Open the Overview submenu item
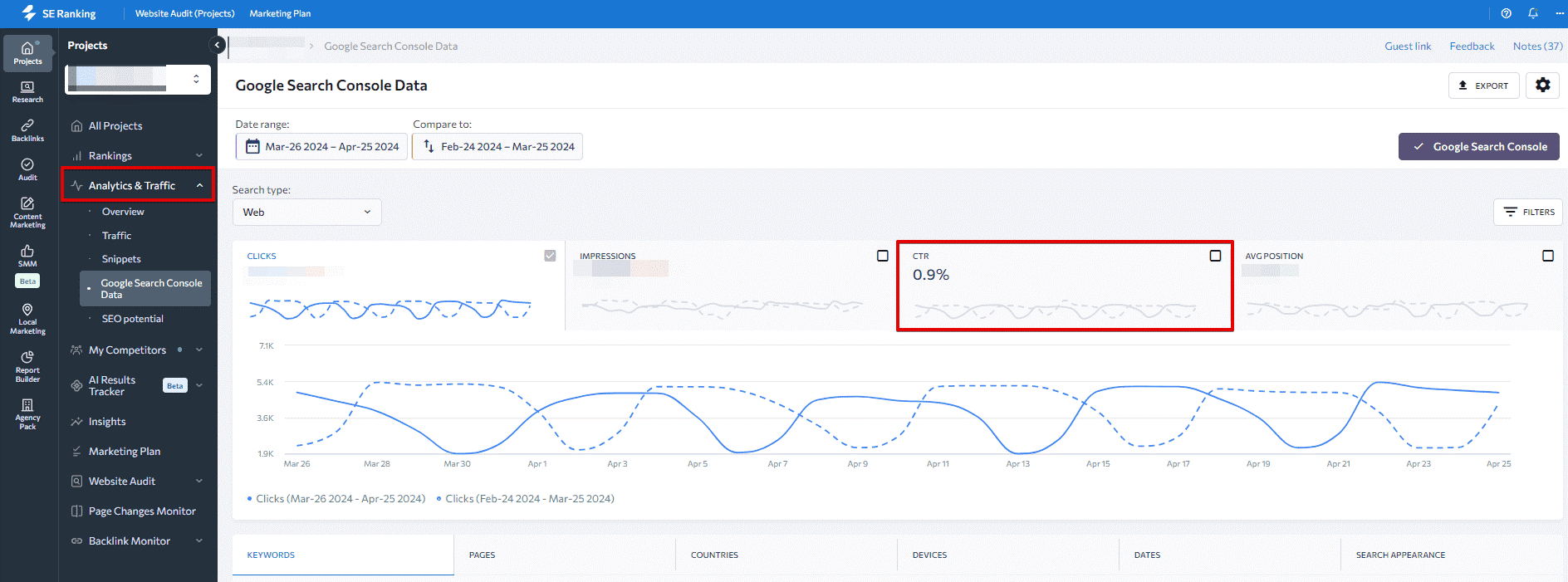The width and height of the screenshot is (1568, 582). 123,212
